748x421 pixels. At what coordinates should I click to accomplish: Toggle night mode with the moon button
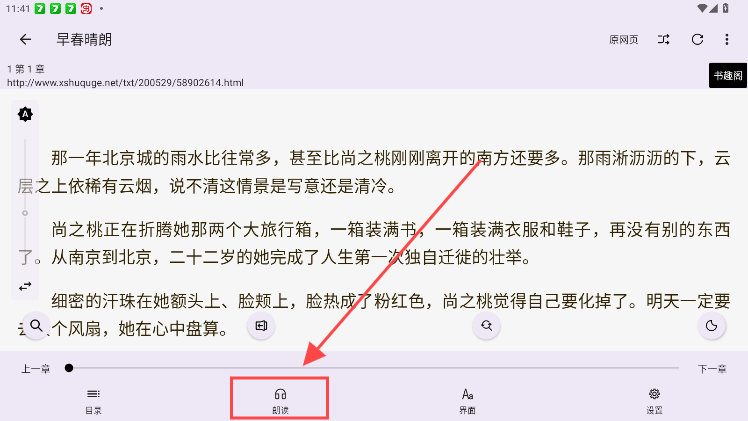711,326
